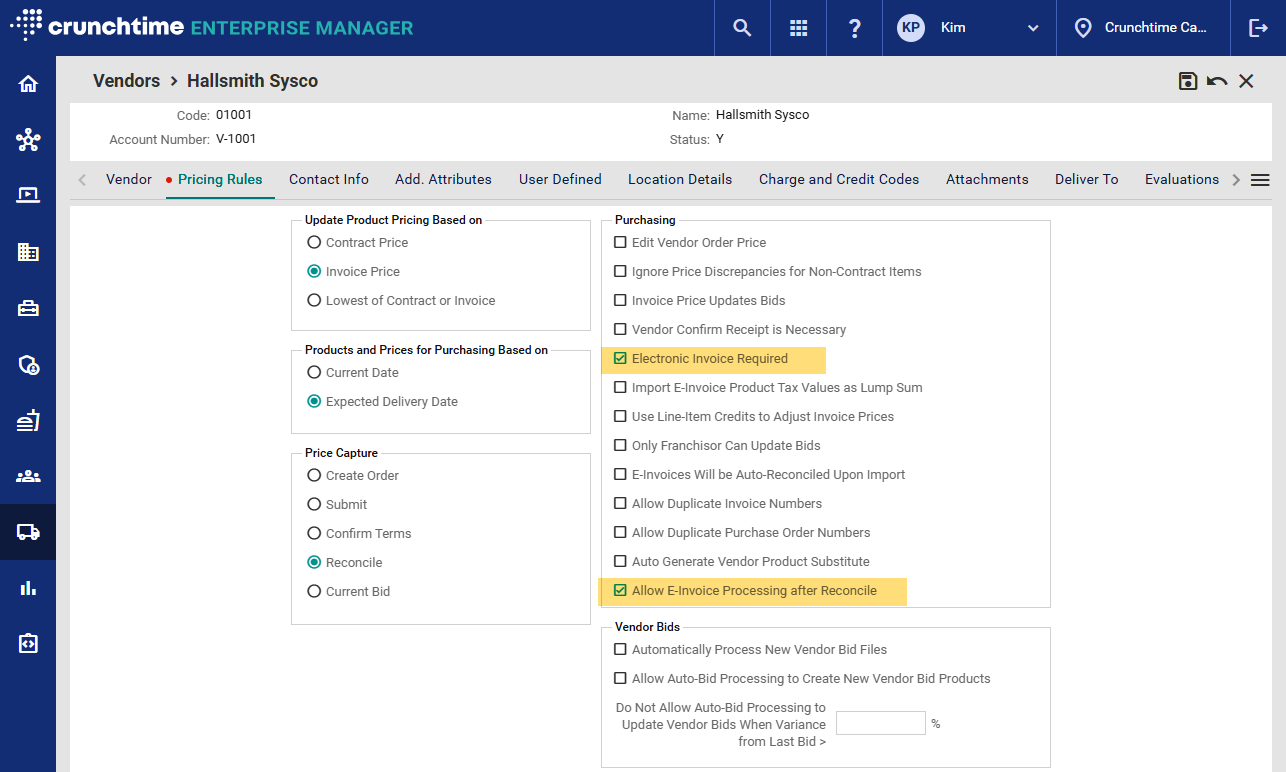The image size is (1286, 772).
Task: Select Reconcile price capture option
Action: point(314,562)
